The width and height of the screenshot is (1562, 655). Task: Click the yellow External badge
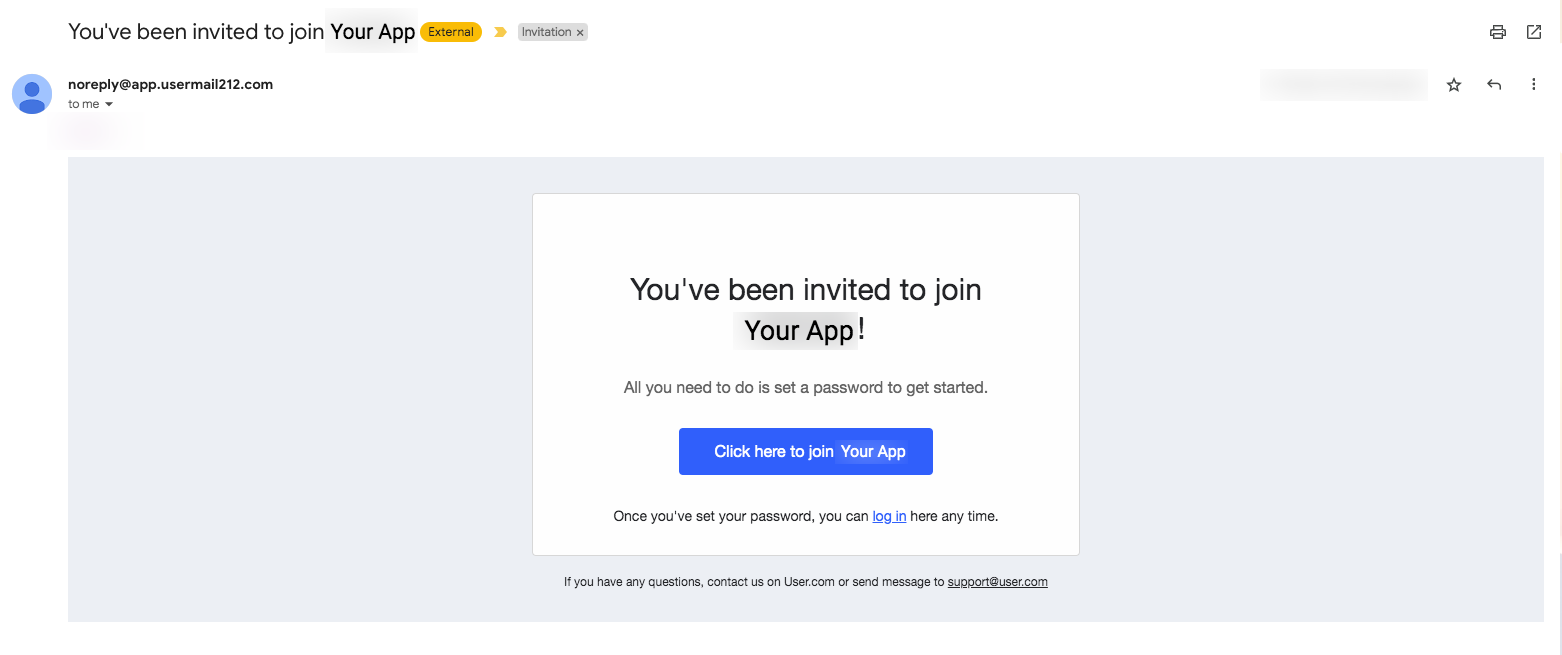click(x=451, y=32)
